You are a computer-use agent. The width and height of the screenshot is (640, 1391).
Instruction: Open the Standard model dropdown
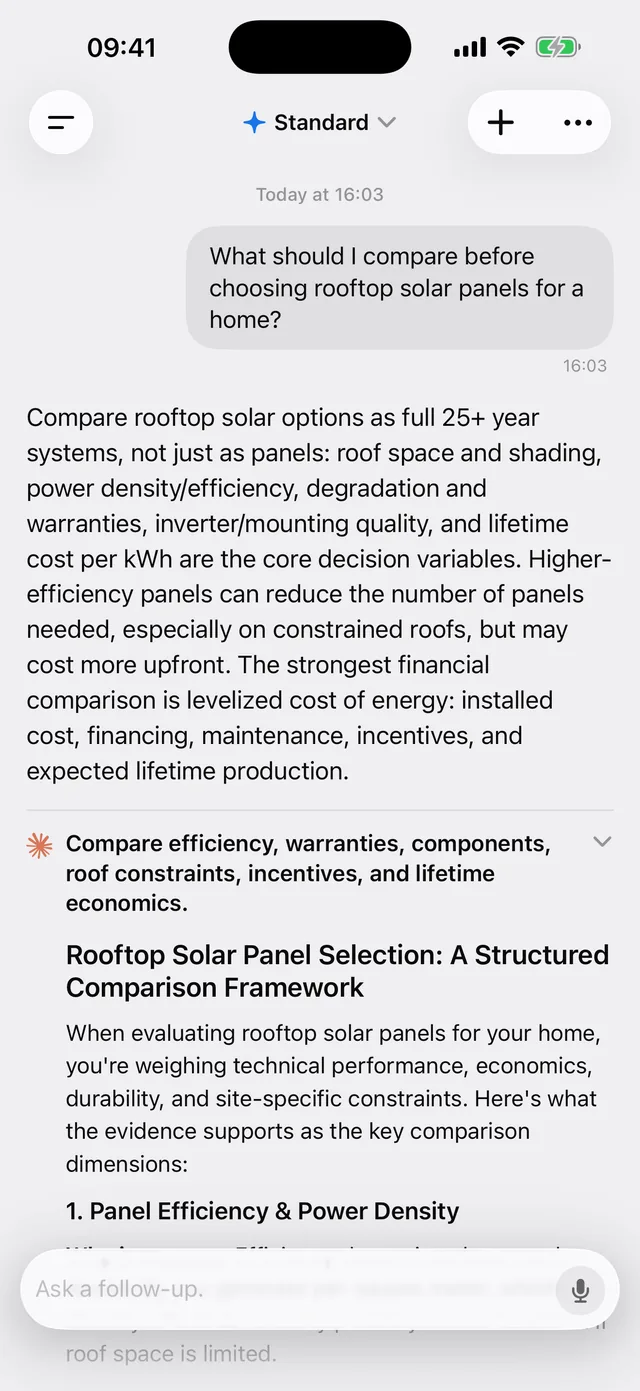click(x=320, y=123)
